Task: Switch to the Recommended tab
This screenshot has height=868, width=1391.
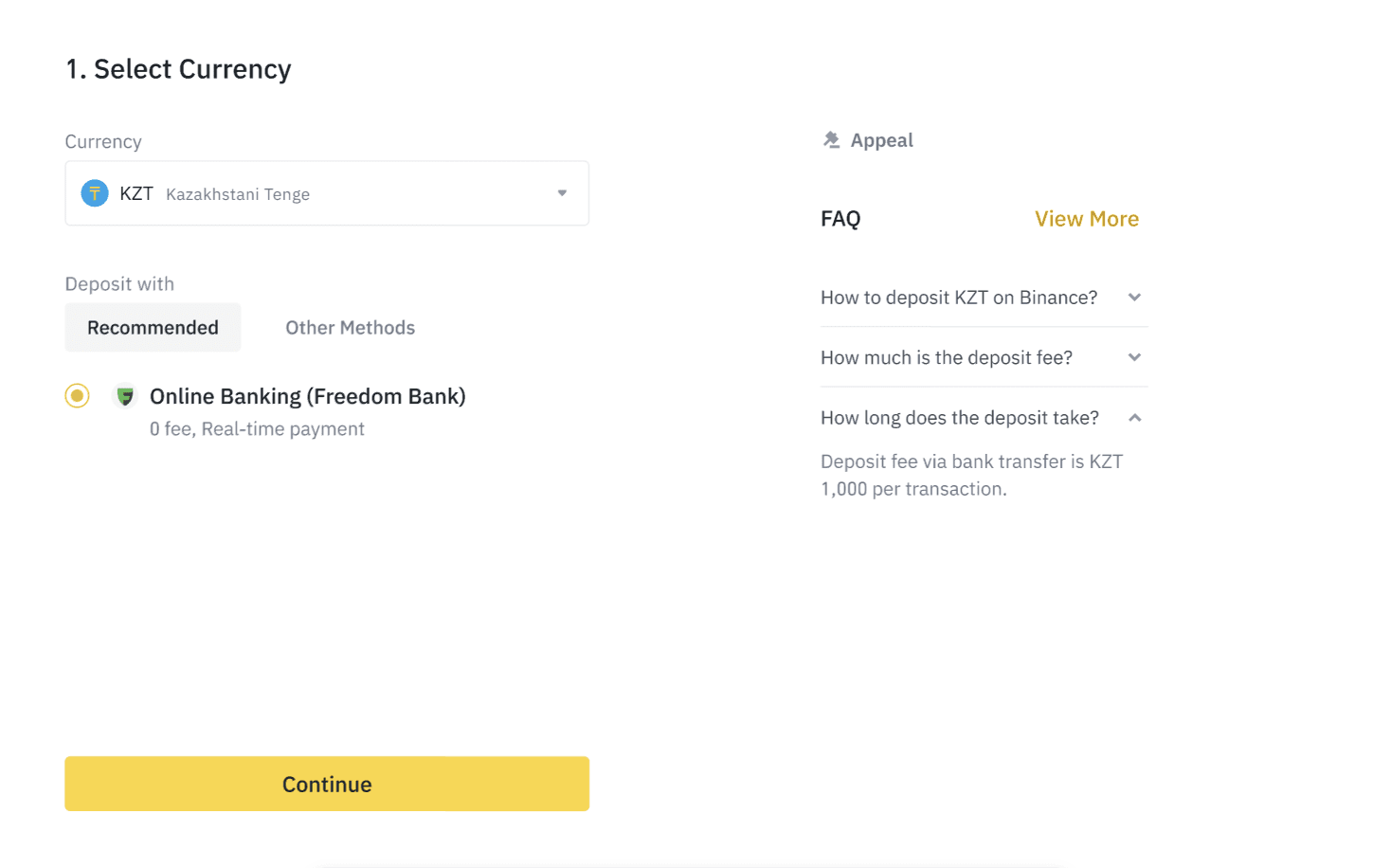Action: [x=153, y=328]
